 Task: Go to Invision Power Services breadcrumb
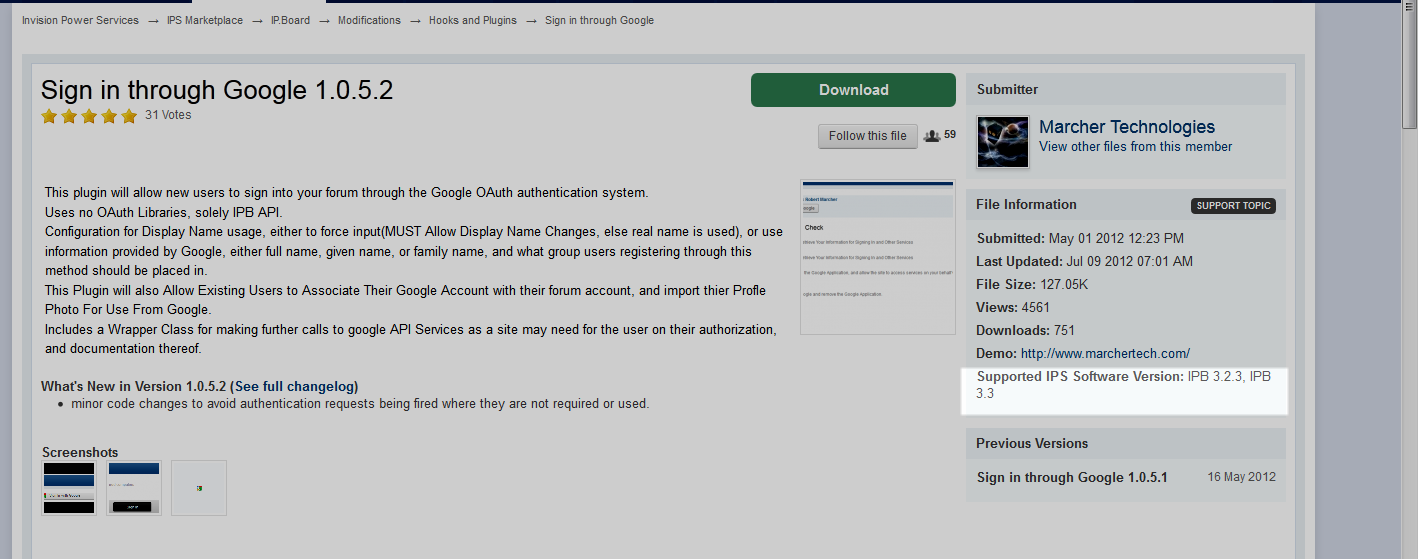coord(80,20)
